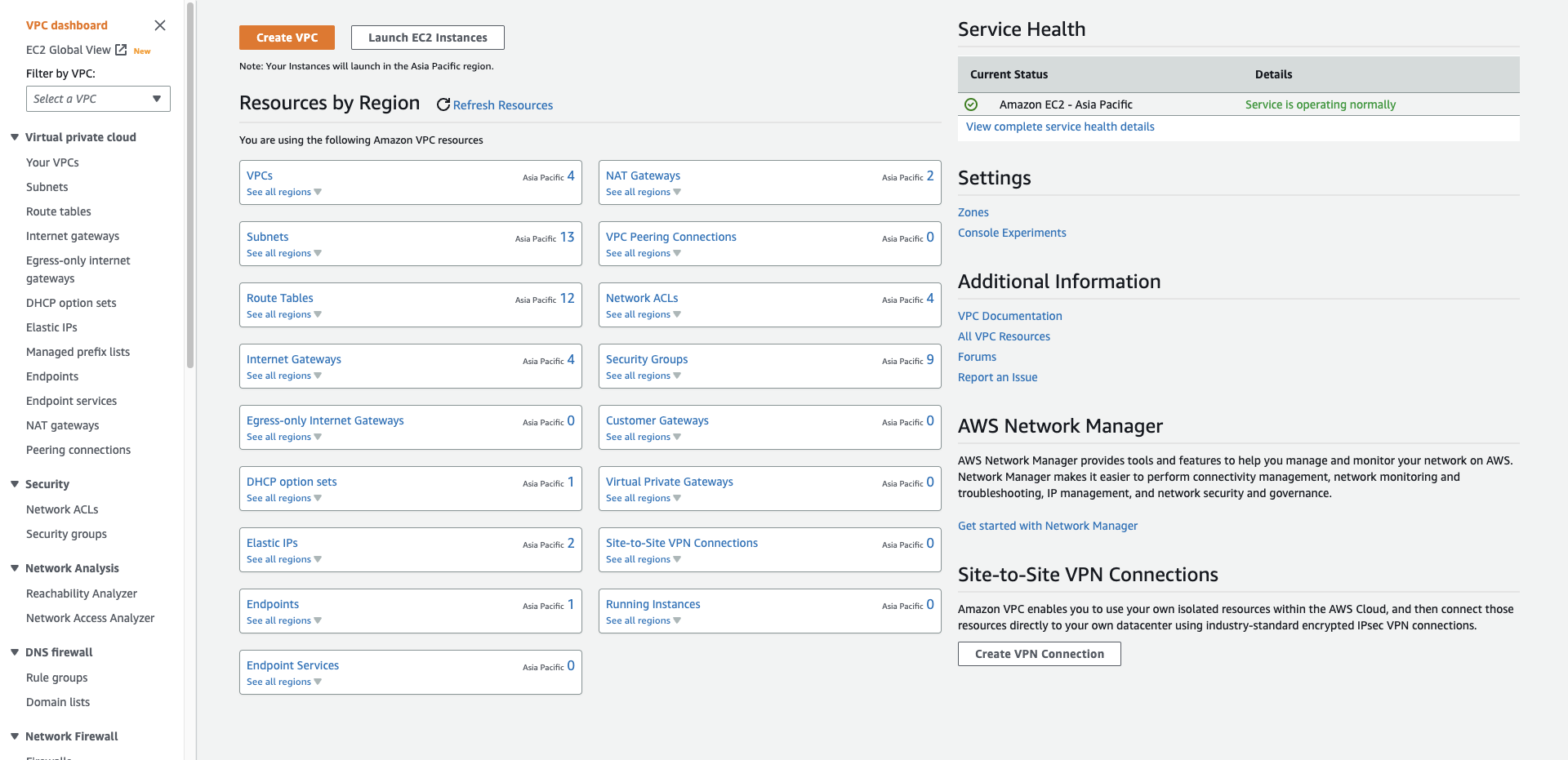The height and width of the screenshot is (760, 1568).
Task: Go to Endpoint services in sidebar
Action: (x=71, y=401)
